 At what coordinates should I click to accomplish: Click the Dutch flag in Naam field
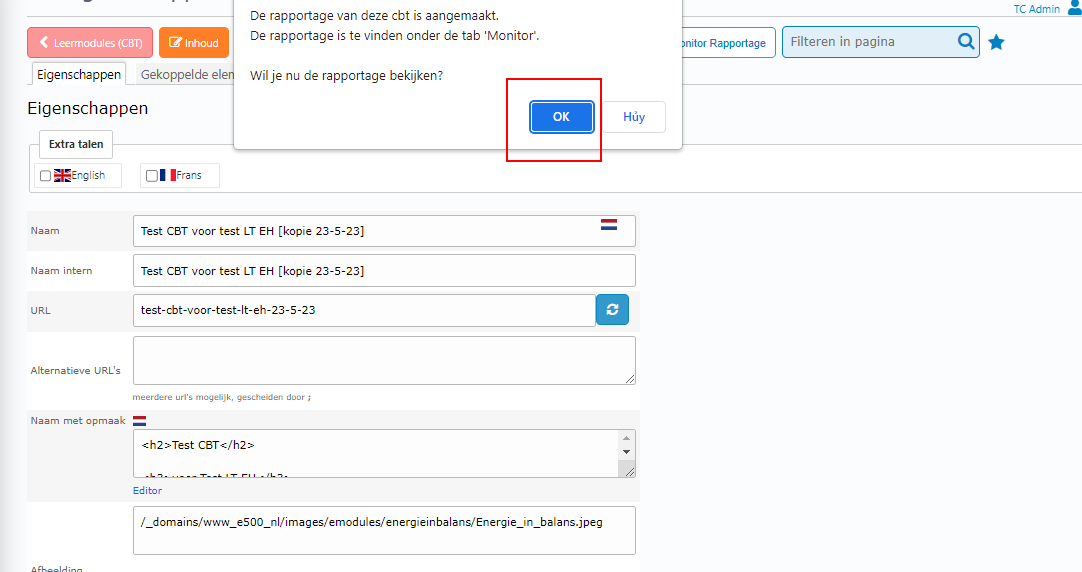coord(609,225)
